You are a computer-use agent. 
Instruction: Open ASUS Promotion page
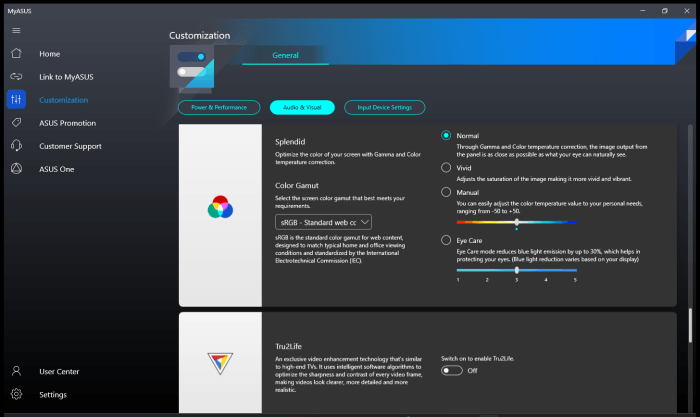[67, 123]
